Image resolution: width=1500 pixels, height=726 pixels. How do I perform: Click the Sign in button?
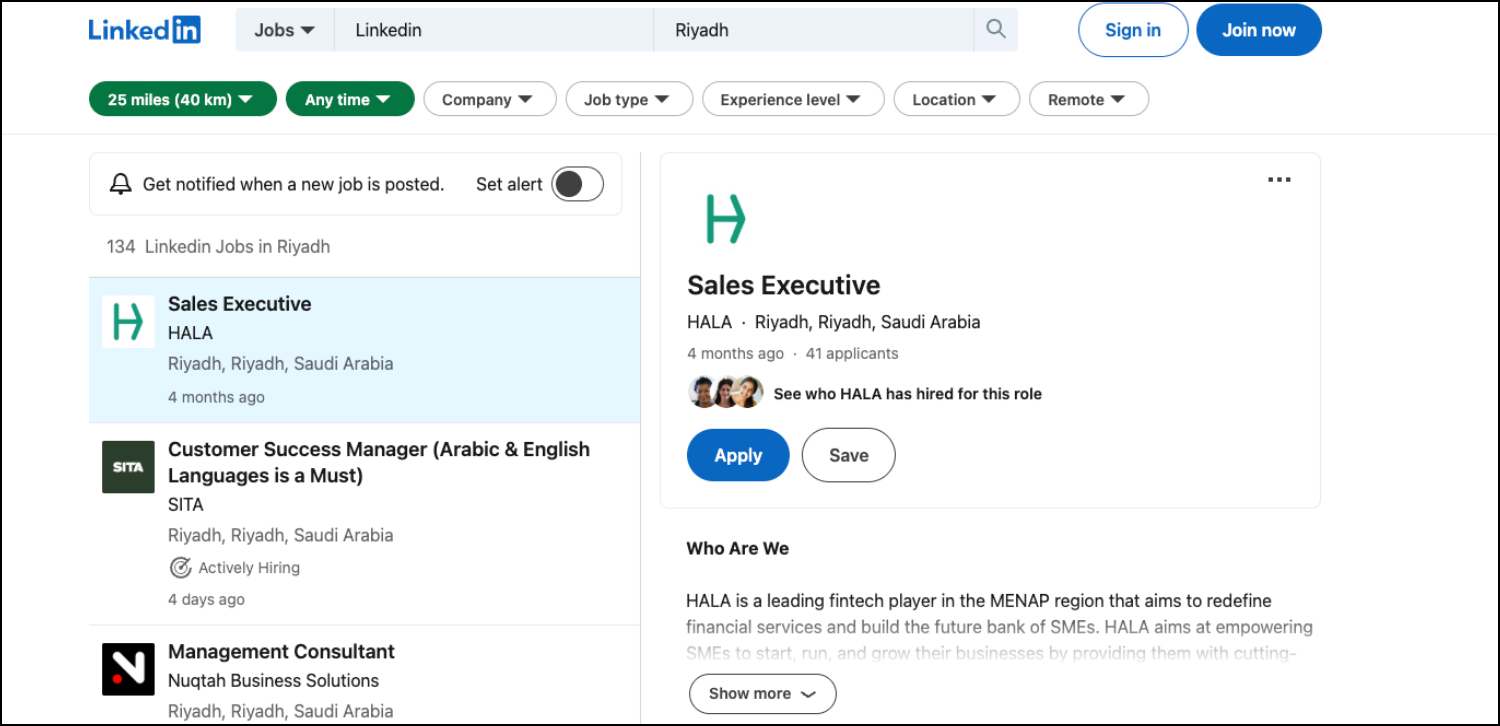tap(1133, 30)
